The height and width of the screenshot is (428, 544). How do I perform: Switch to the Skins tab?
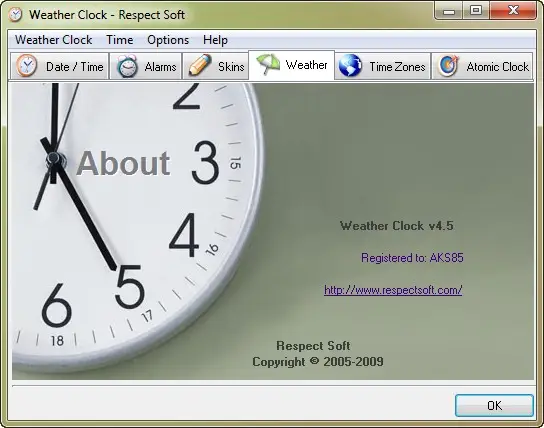click(215, 66)
